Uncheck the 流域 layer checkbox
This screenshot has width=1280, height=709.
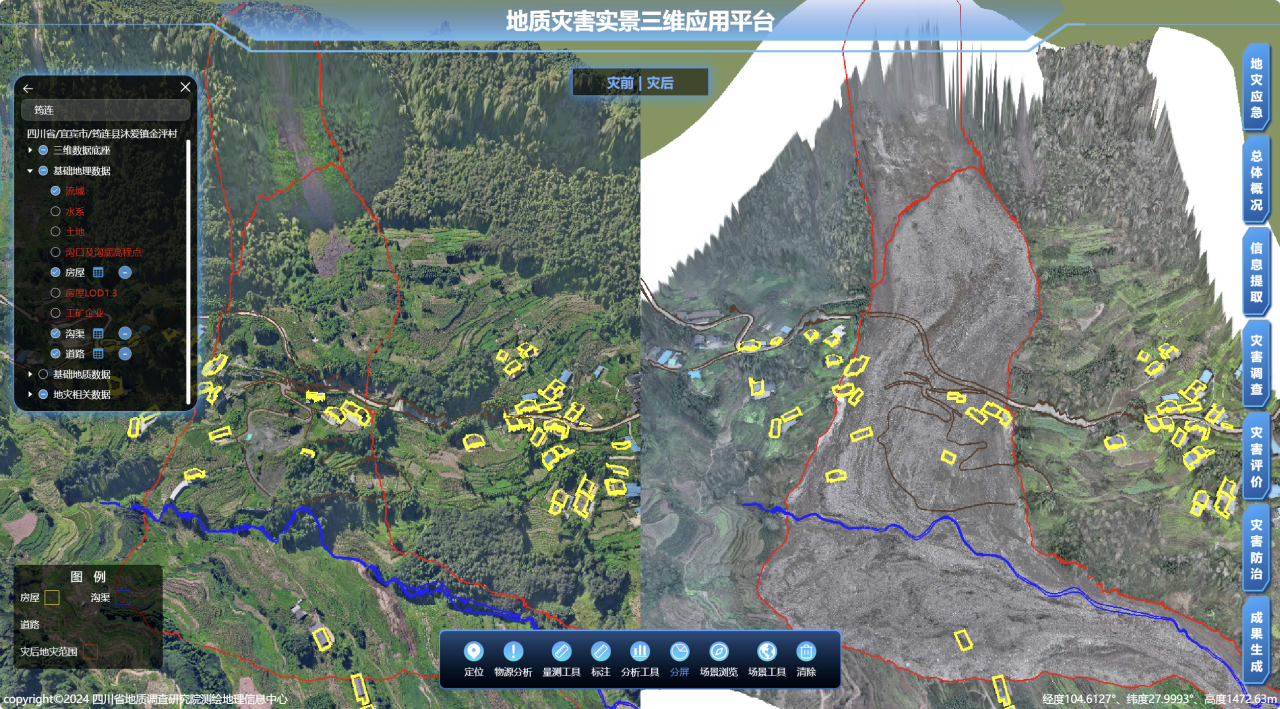(56, 190)
